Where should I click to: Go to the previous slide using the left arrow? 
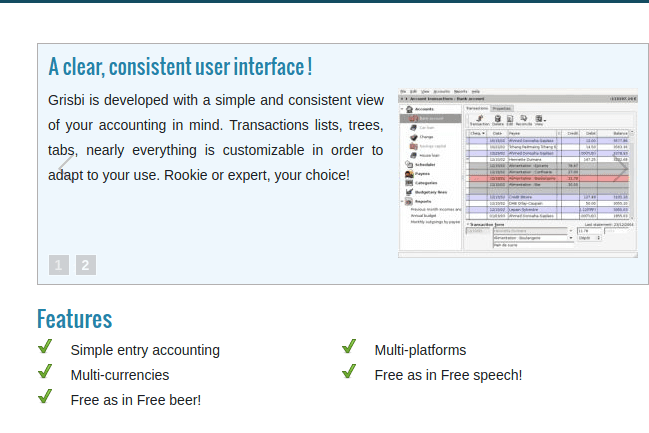tap(64, 163)
